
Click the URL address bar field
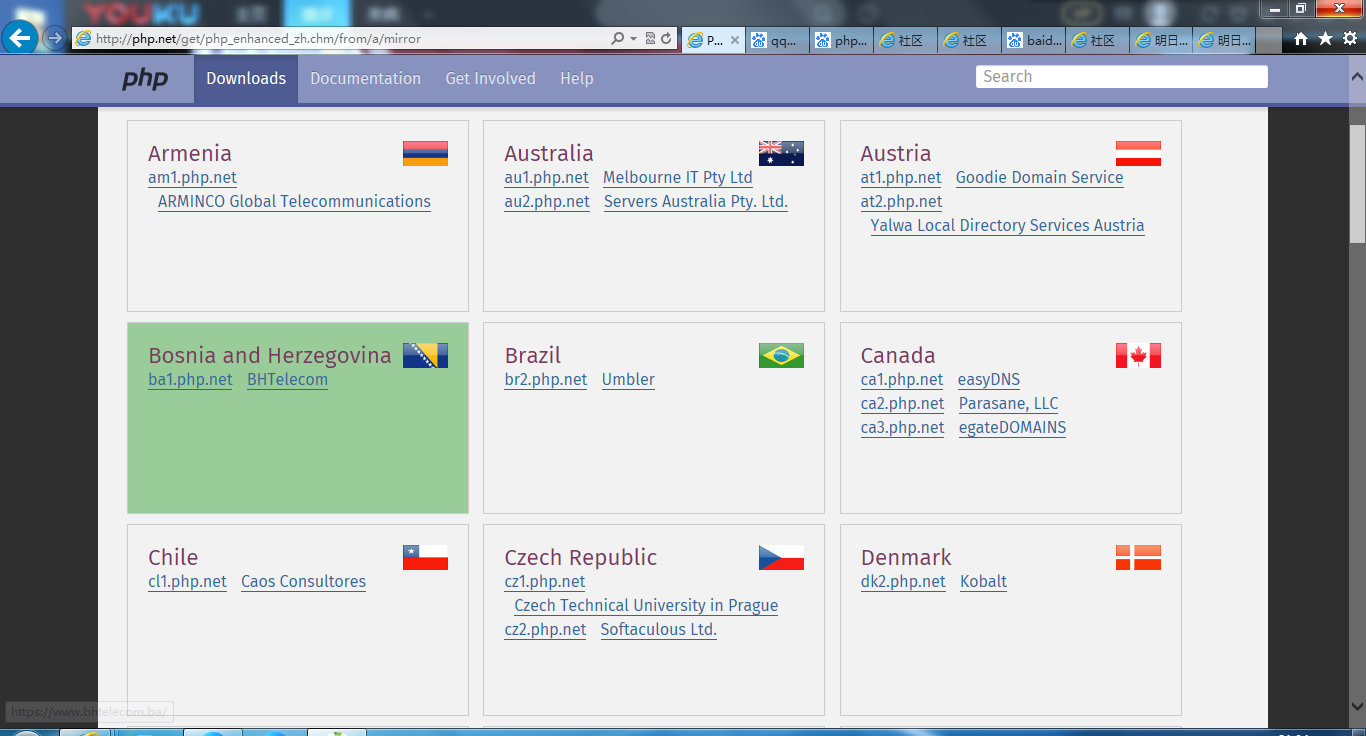pyautogui.click(x=340, y=39)
